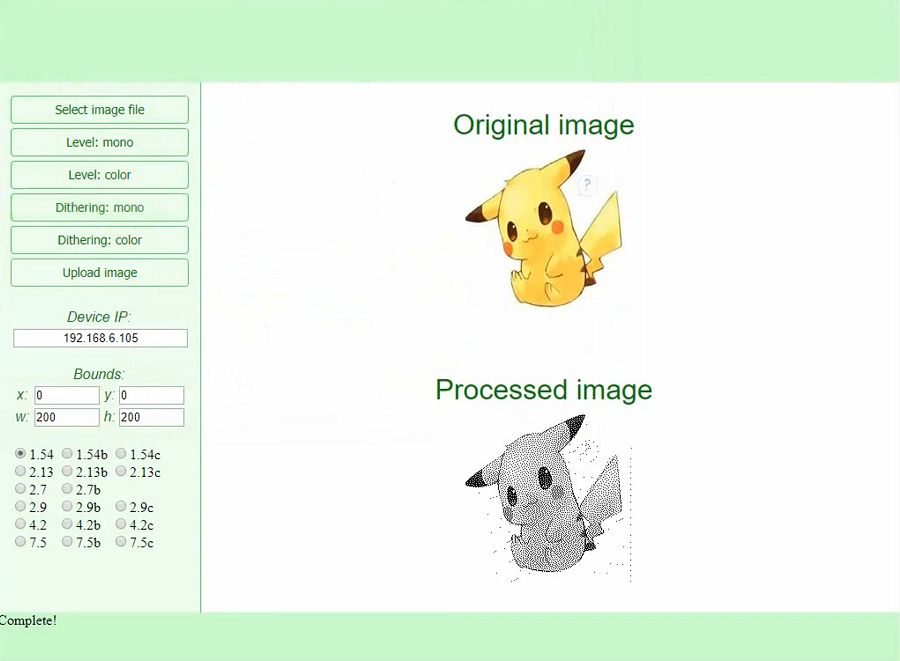Select the 7.5c display radio button
This screenshot has height=661, width=900.
coord(121,541)
